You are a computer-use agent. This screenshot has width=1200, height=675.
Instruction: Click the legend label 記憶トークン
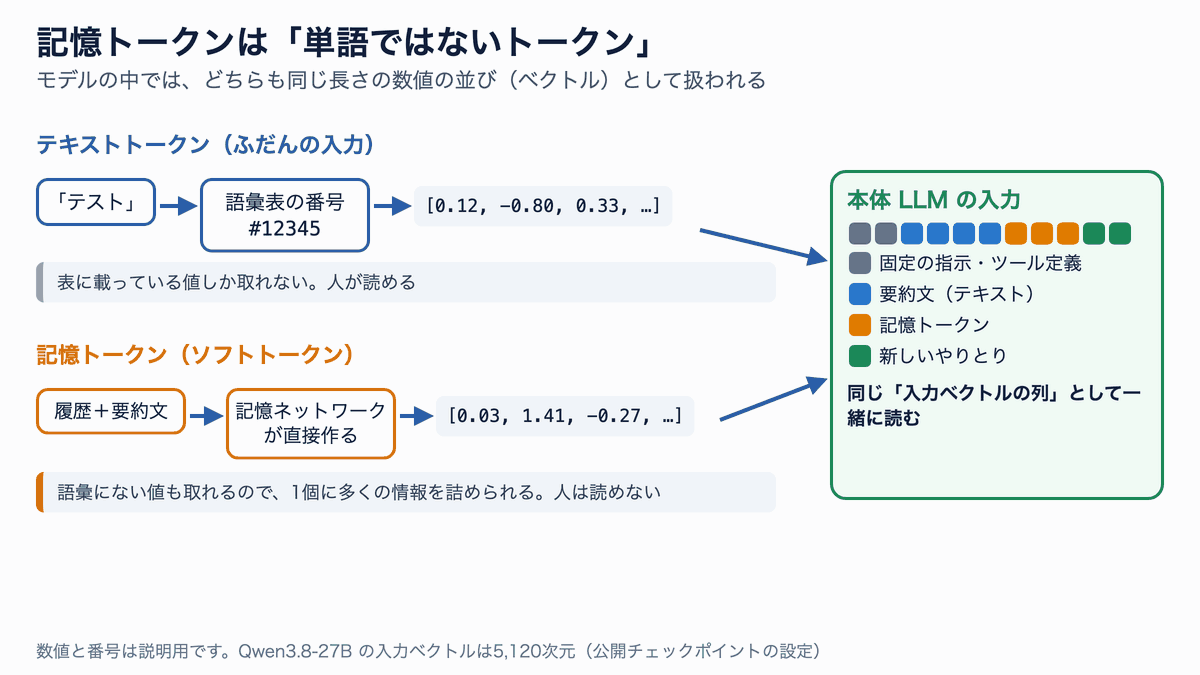coord(934,325)
